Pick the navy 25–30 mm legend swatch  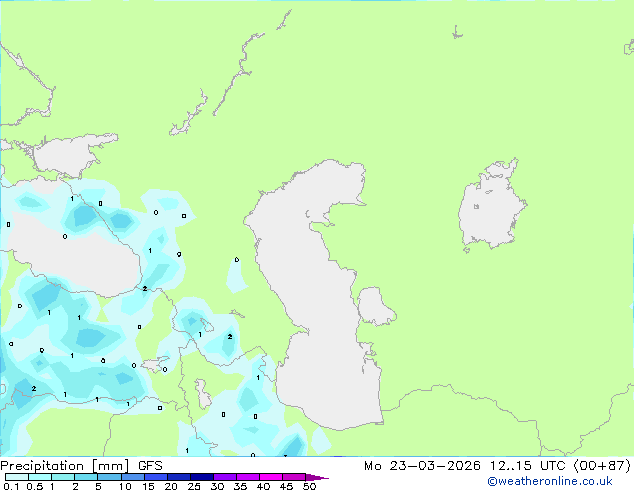coord(201,477)
